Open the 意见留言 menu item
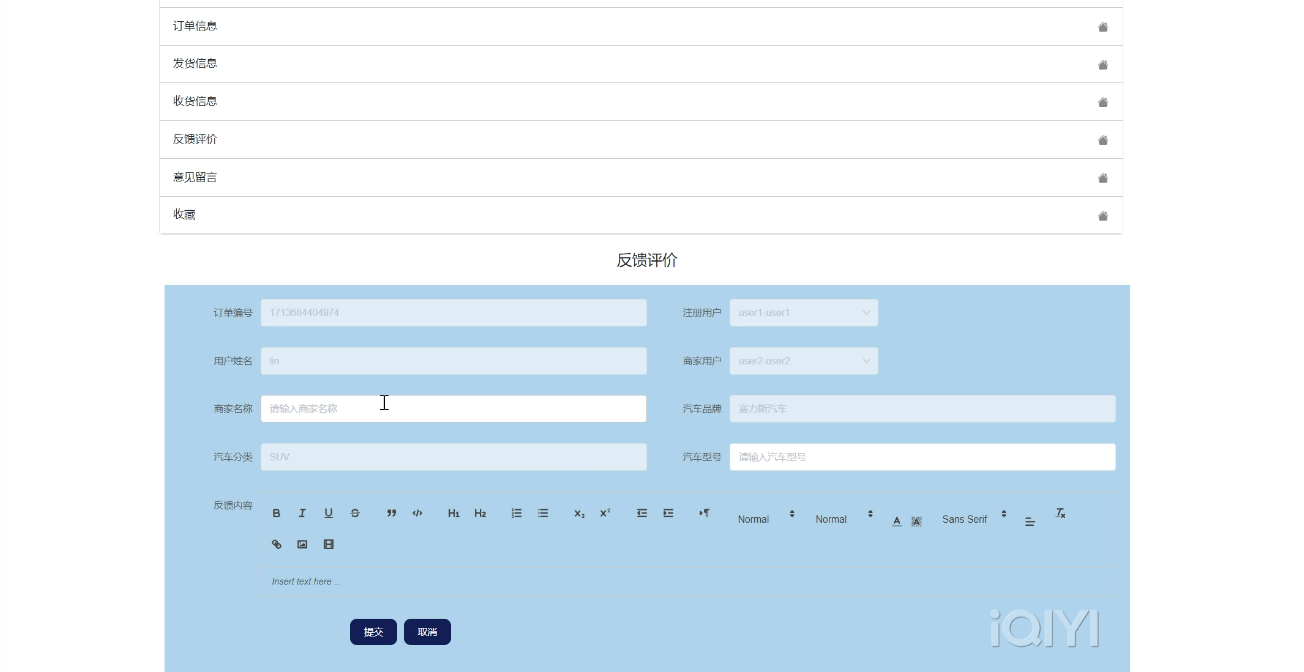 click(x=640, y=177)
